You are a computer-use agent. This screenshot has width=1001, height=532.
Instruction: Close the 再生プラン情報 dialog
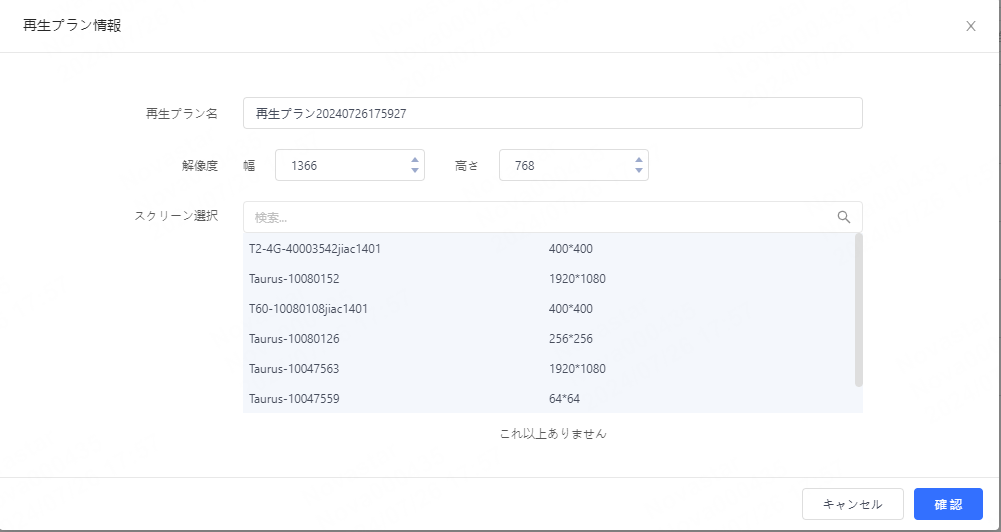coord(970,26)
